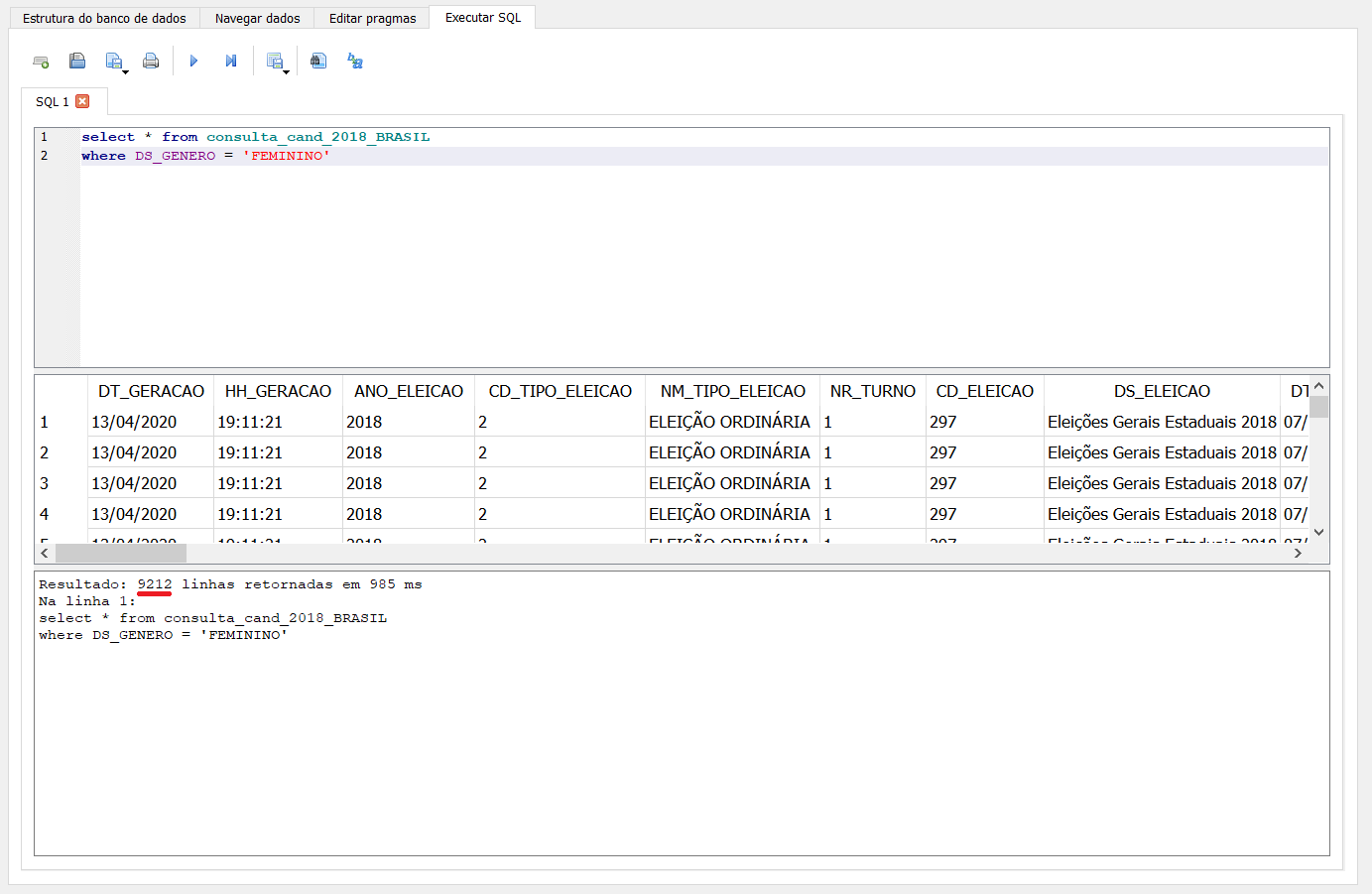Switch to Estrutura do banco de dados tab
The width and height of the screenshot is (1372, 894).
click(x=104, y=18)
